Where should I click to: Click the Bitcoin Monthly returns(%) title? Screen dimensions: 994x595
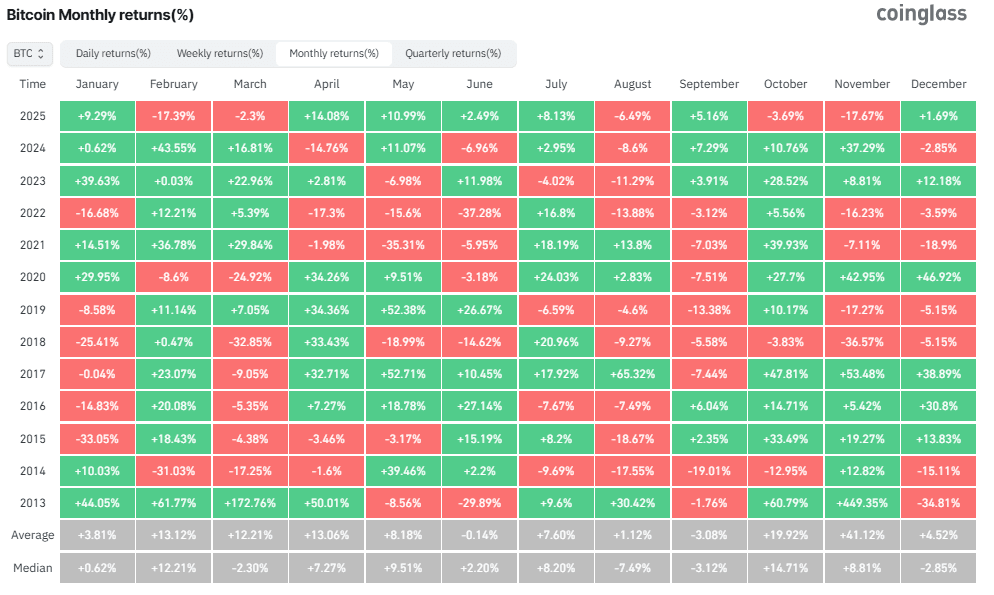tap(100, 15)
